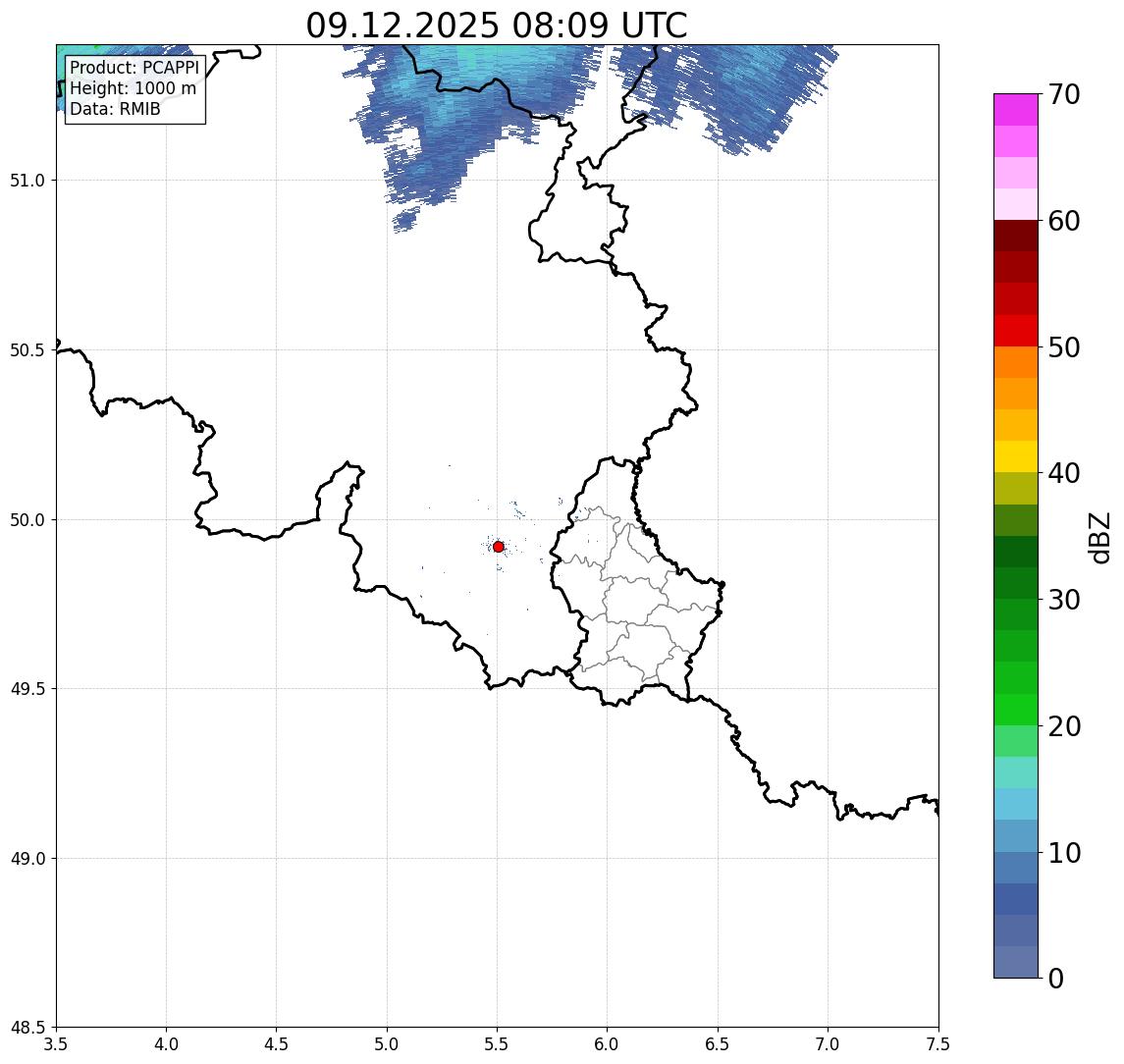Click the colorbar tick label 60
This screenshot has height=1064, width=1124.
[1064, 221]
